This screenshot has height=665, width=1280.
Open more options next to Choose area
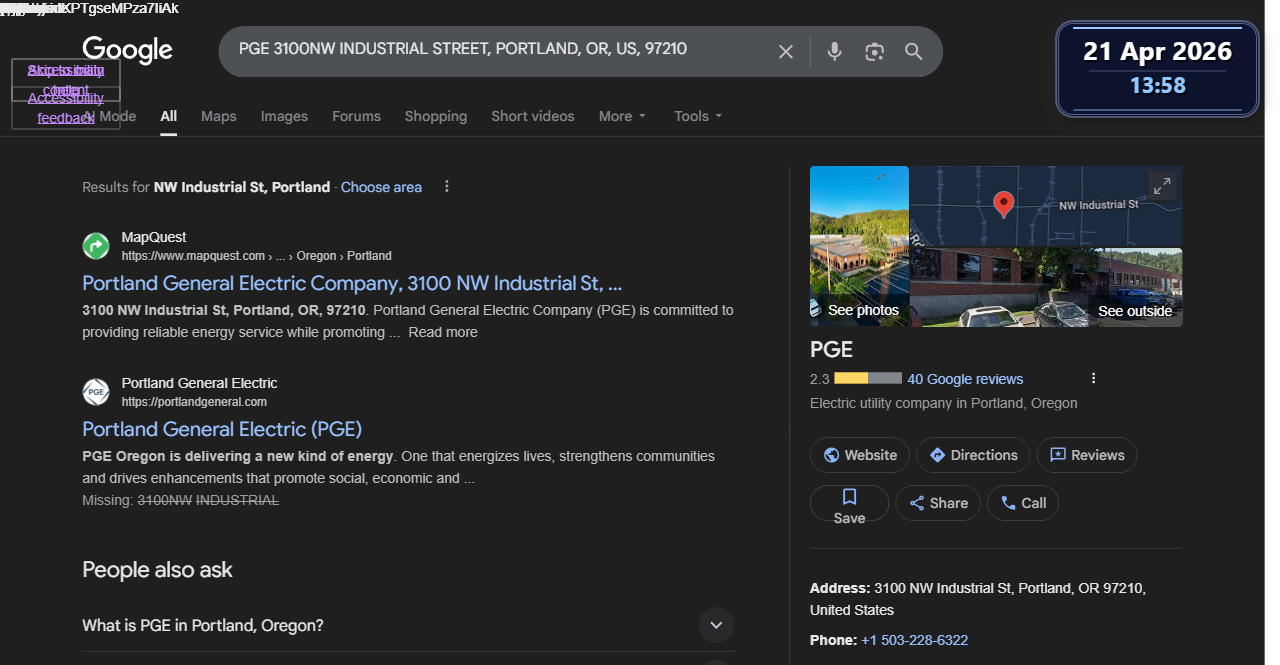click(x=447, y=187)
